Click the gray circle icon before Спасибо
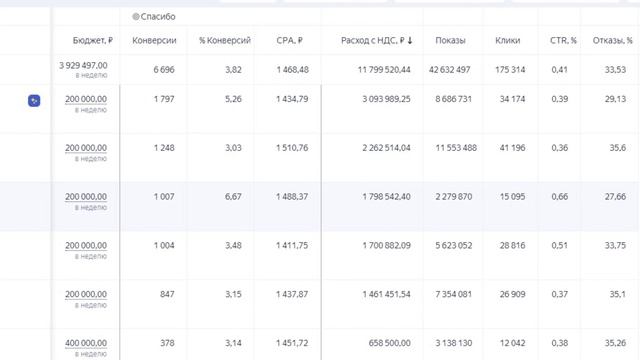This screenshot has width=640, height=360. (x=136, y=17)
